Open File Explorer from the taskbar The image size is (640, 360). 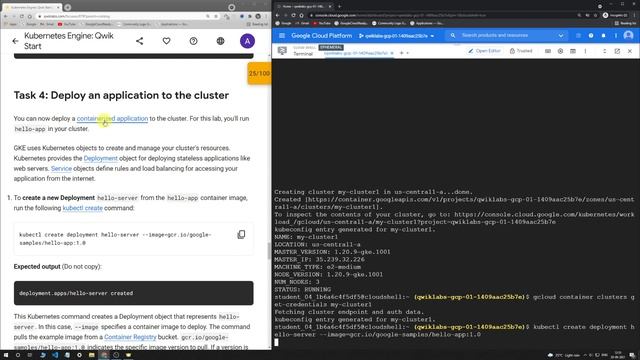92,355
